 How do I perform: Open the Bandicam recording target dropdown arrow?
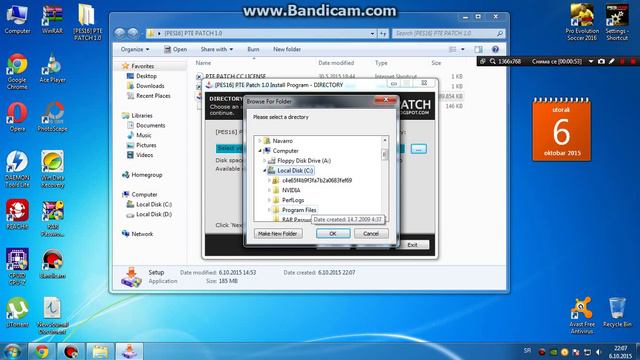coord(591,61)
